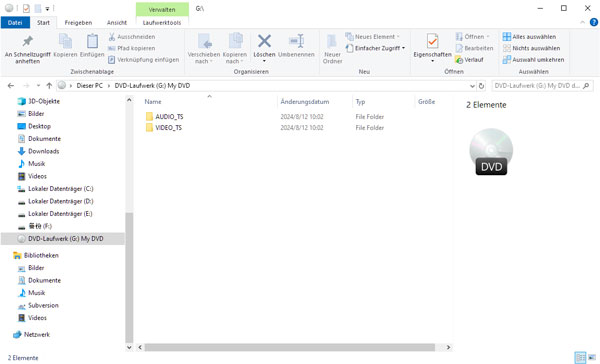
Task: Click horizontal scrollbar left arrow
Action: (x=140, y=348)
